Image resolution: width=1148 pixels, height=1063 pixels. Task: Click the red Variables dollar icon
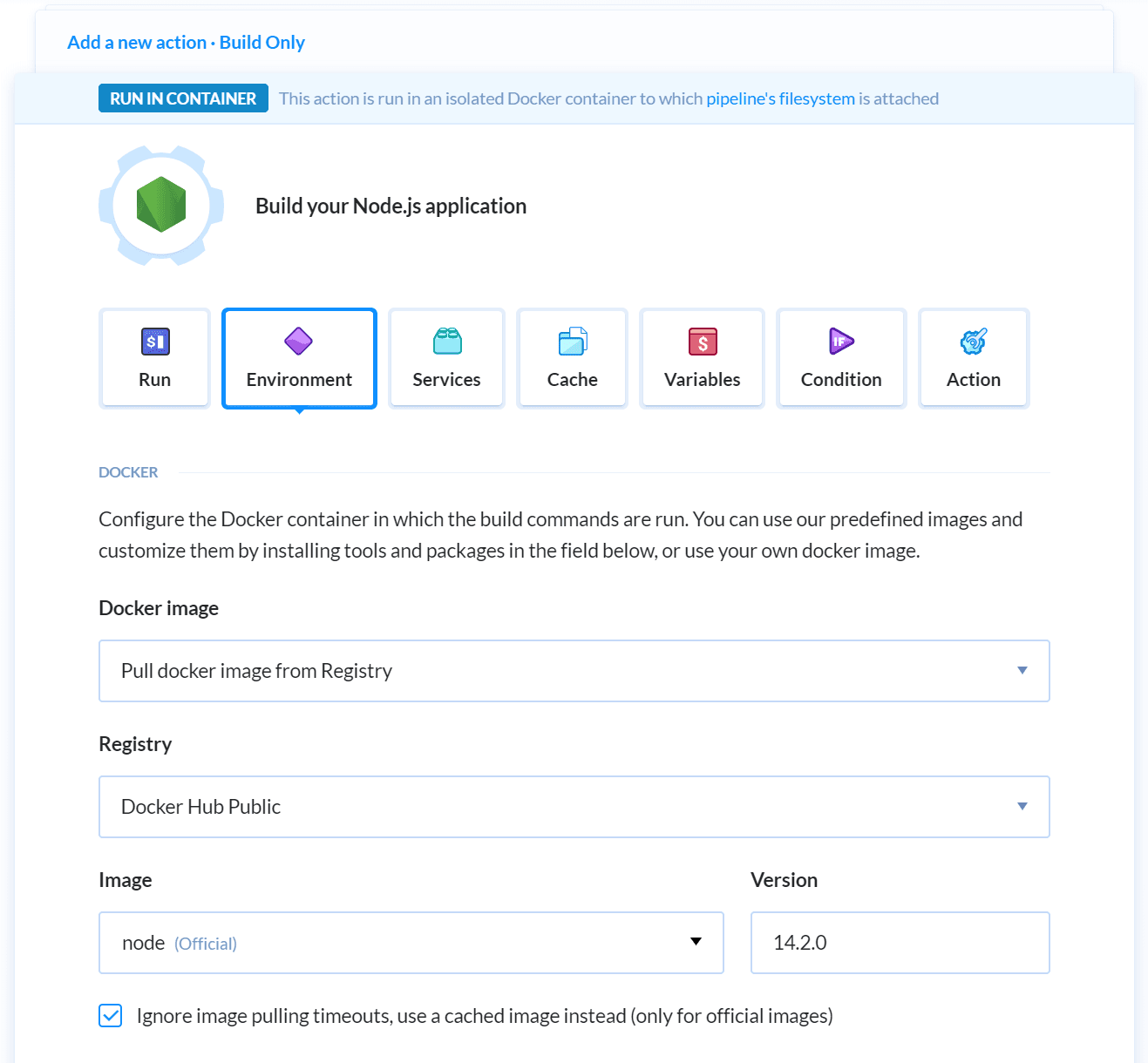click(x=703, y=342)
